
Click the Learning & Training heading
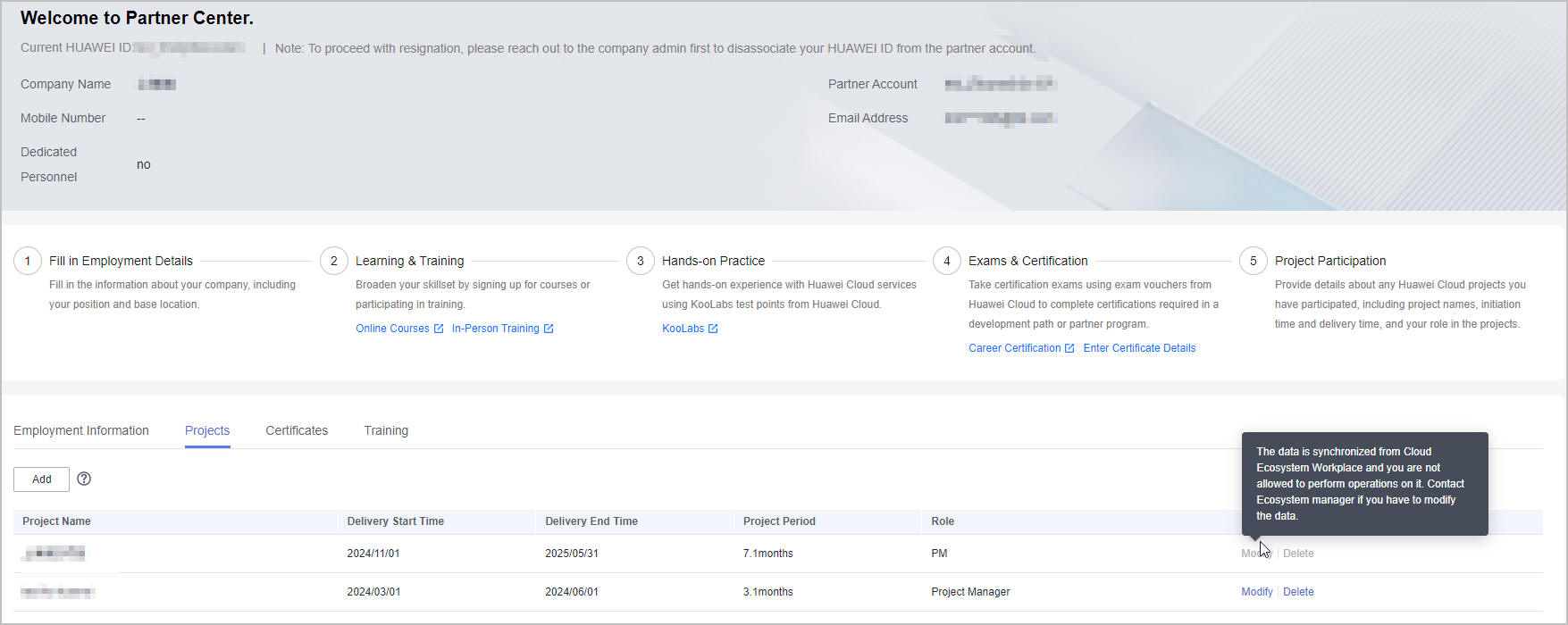409,261
